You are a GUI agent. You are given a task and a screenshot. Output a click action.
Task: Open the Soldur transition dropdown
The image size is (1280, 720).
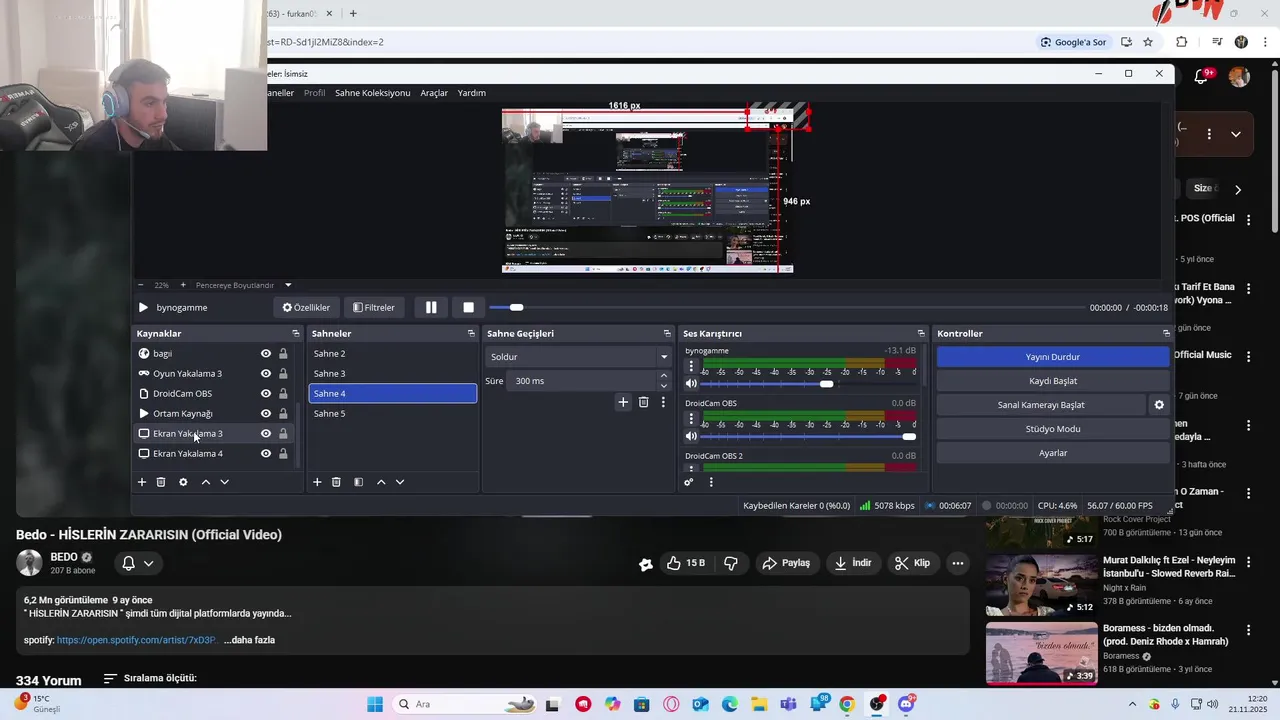(578, 357)
